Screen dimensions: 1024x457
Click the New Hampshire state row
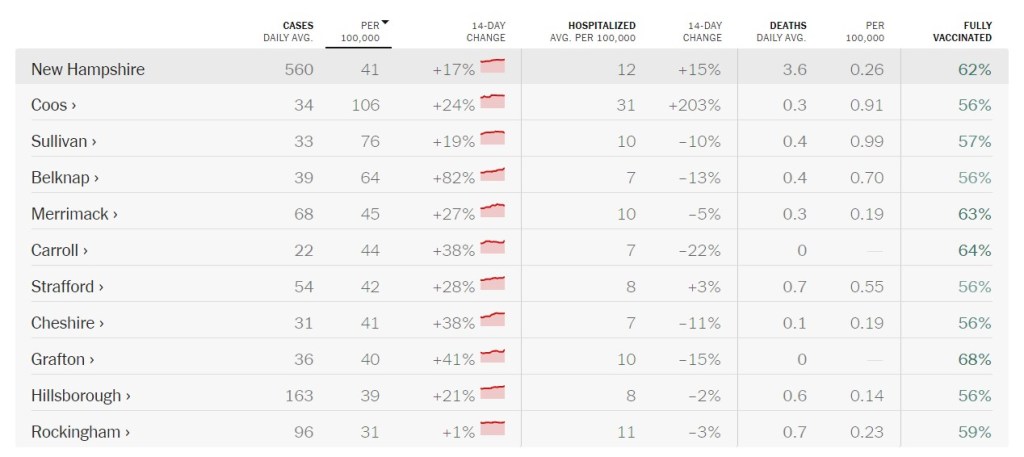(x=88, y=69)
